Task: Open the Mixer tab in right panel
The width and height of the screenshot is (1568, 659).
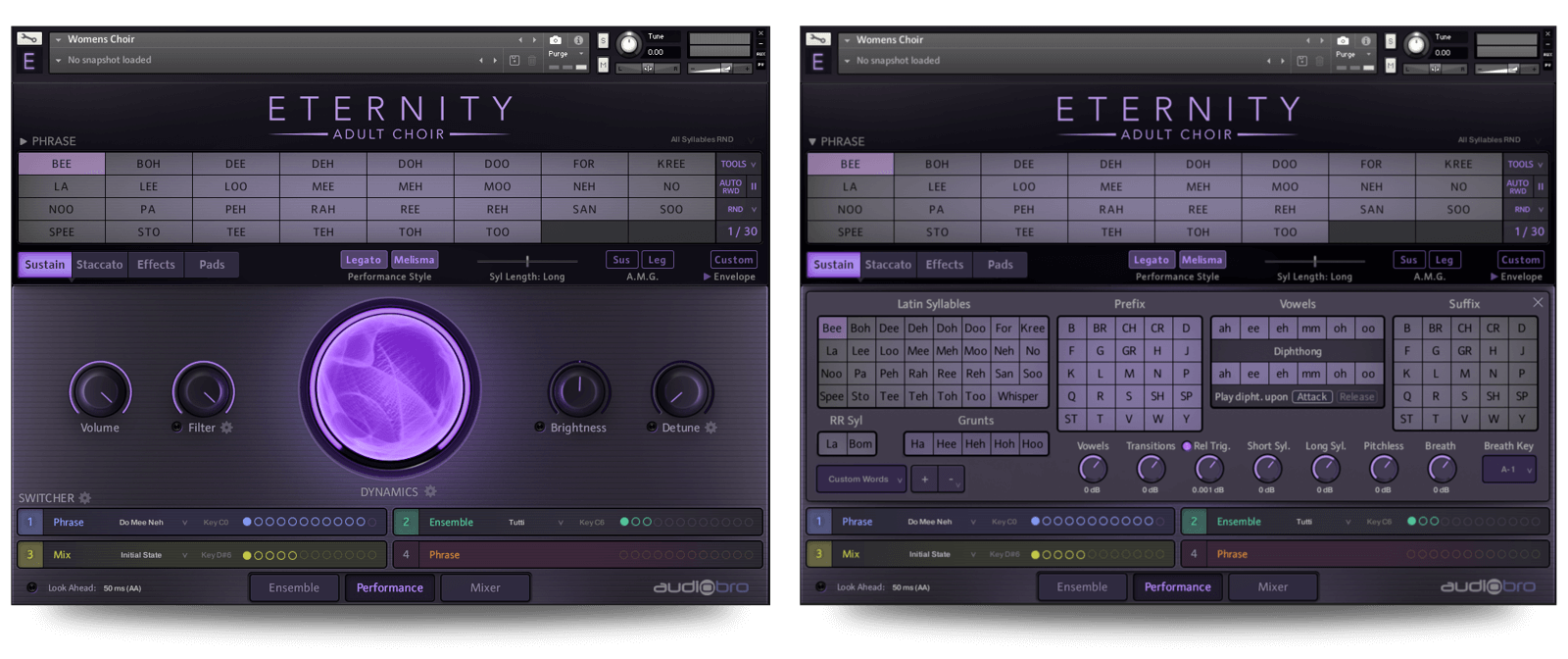Action: [x=1272, y=587]
